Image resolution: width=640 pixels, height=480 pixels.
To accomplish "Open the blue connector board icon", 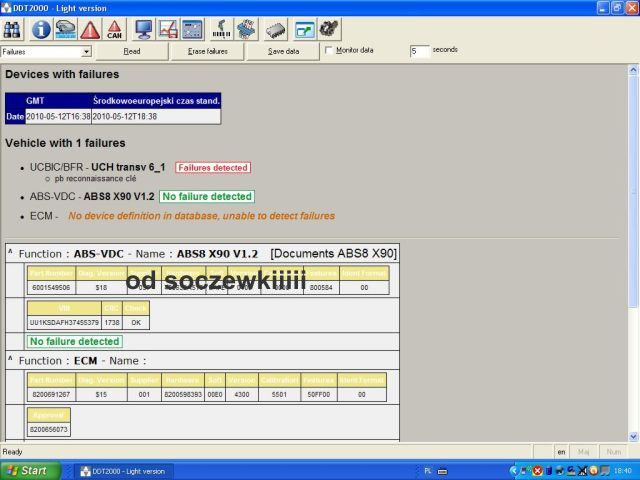I will click(x=246, y=29).
